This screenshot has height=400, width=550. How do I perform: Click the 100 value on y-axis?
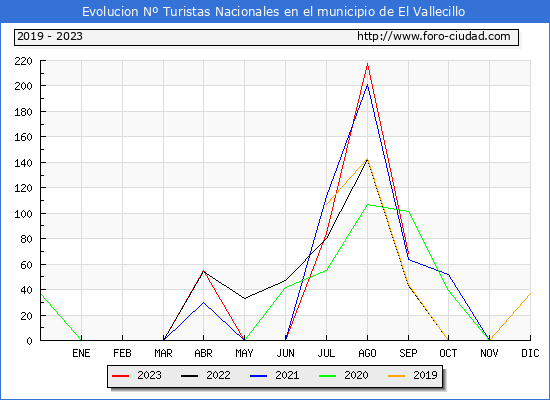pos(23,214)
